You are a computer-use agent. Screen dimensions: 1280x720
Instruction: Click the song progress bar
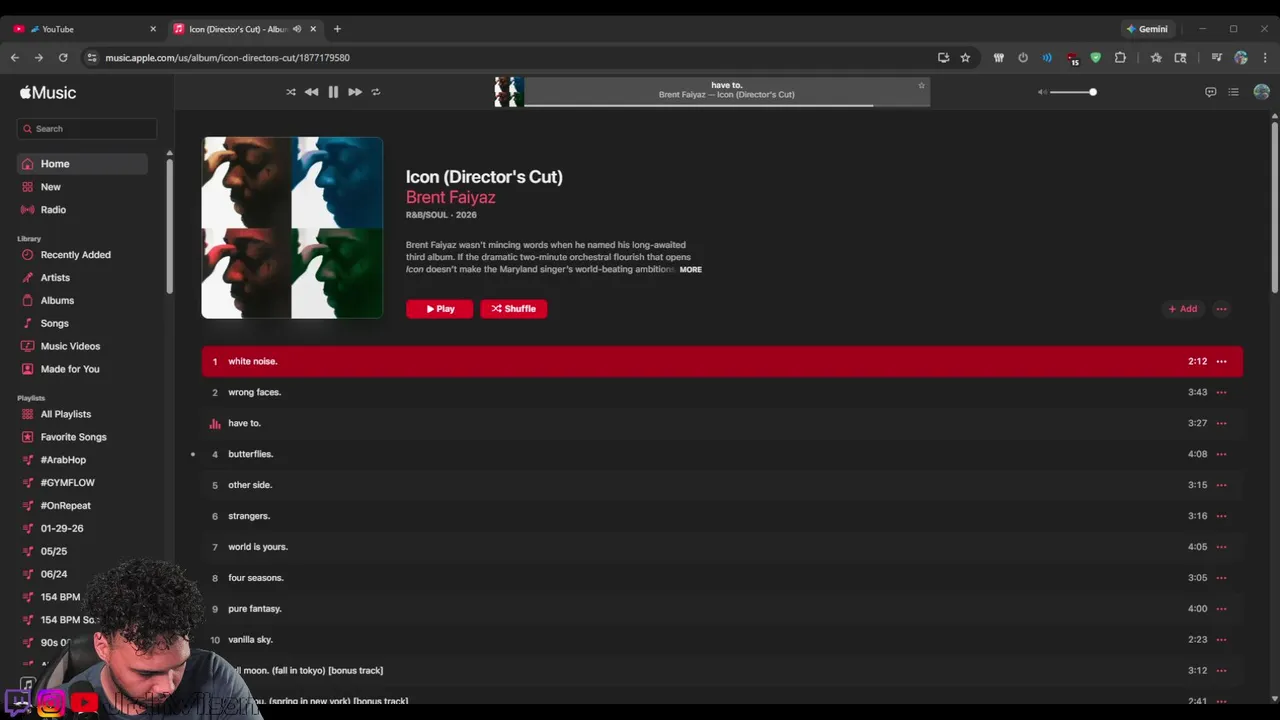pos(727,105)
